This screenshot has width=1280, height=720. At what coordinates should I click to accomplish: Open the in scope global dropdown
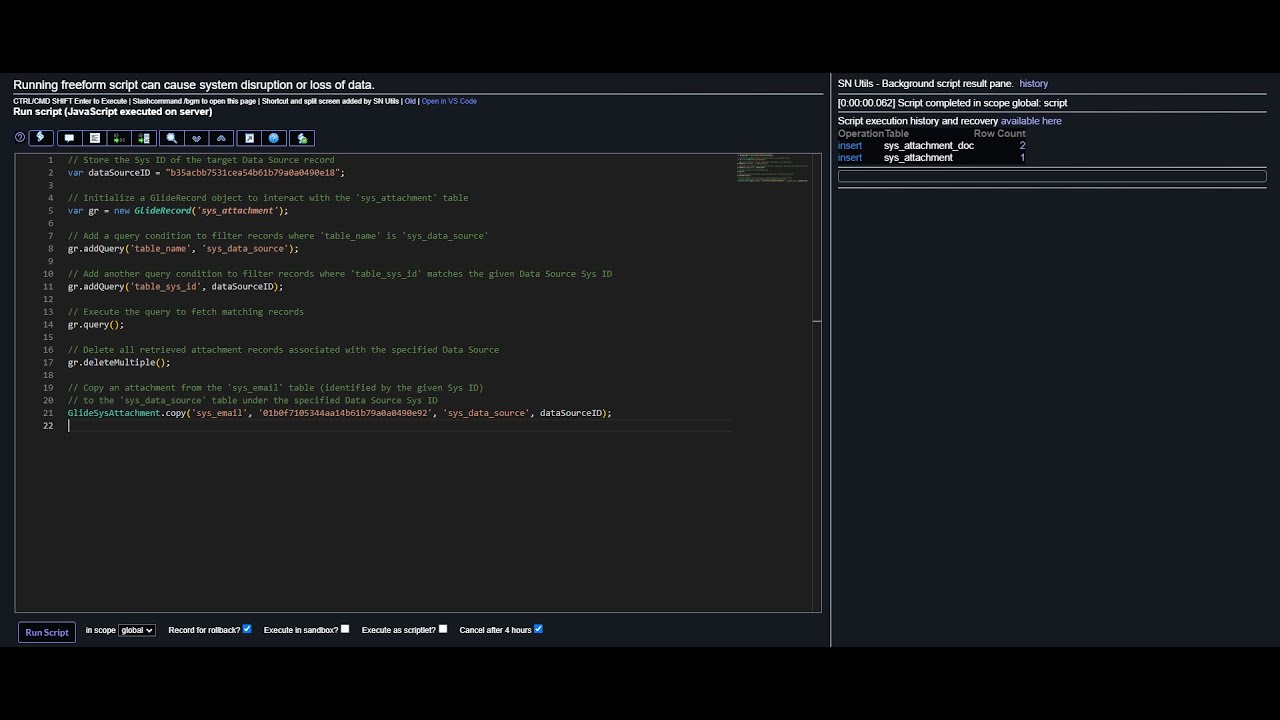point(137,630)
